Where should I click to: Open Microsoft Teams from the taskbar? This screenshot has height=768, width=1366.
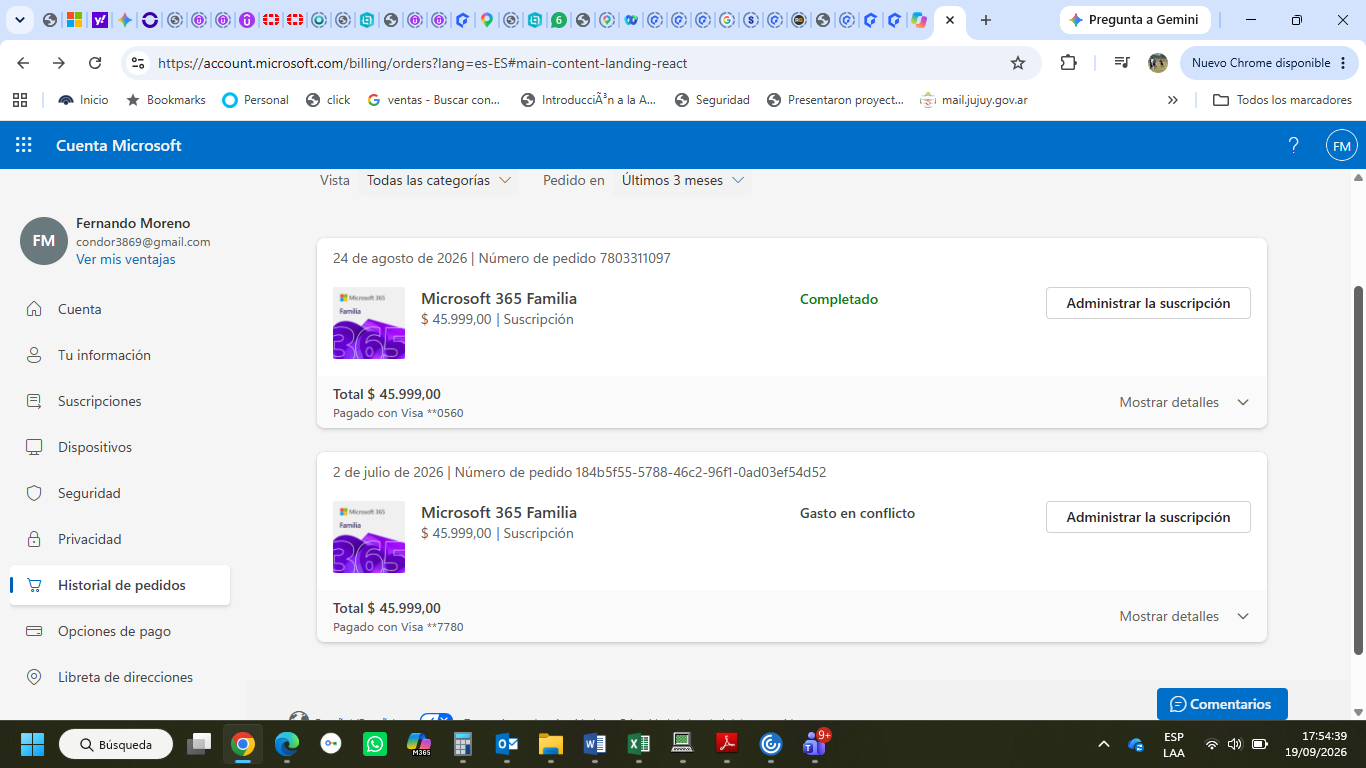pos(815,744)
